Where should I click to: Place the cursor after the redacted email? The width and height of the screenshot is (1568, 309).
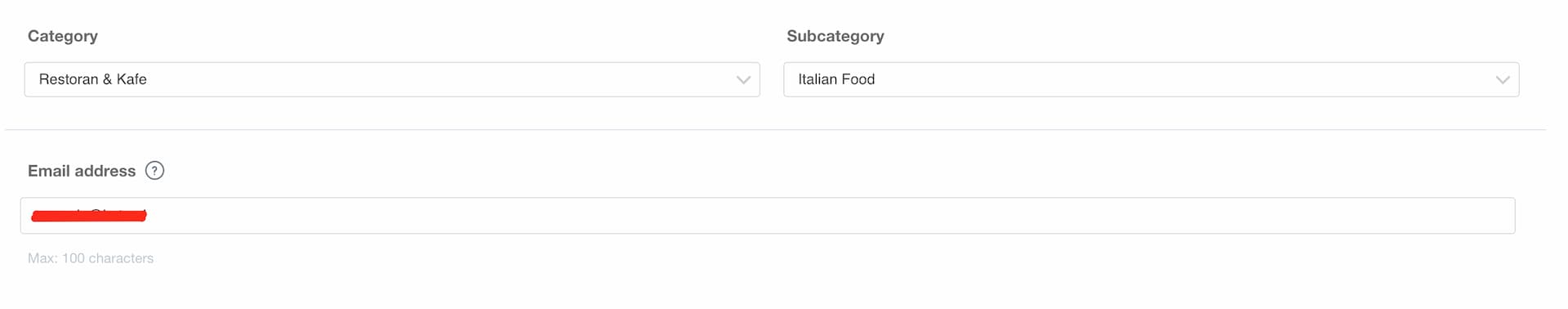pyautogui.click(x=150, y=216)
